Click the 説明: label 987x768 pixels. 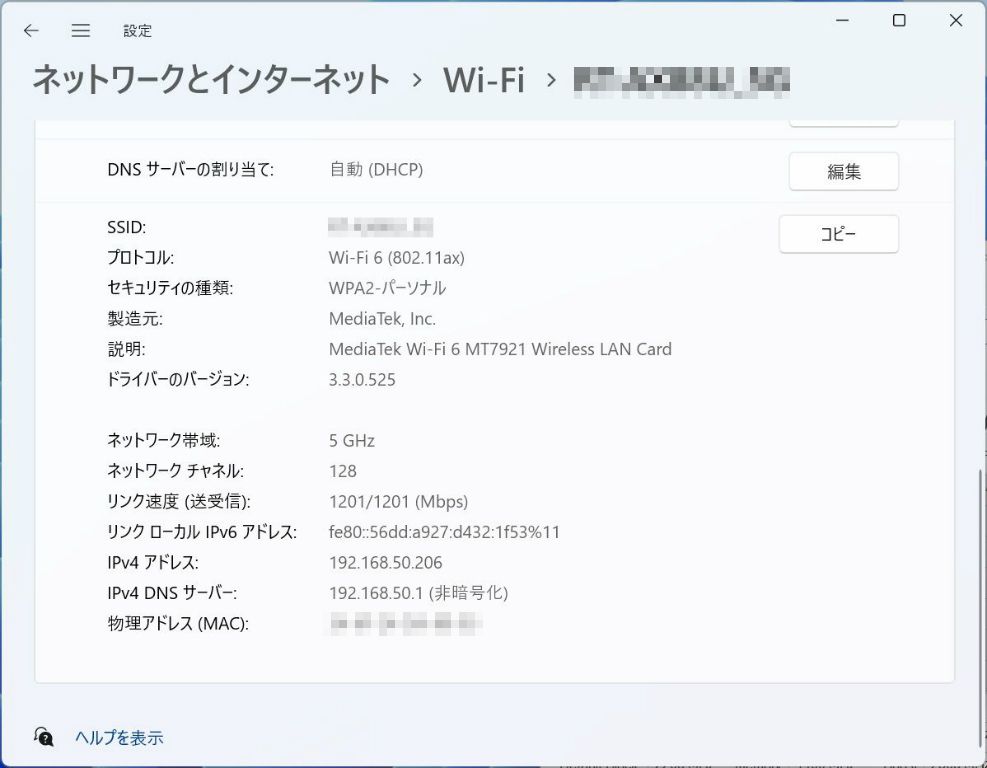(127, 349)
